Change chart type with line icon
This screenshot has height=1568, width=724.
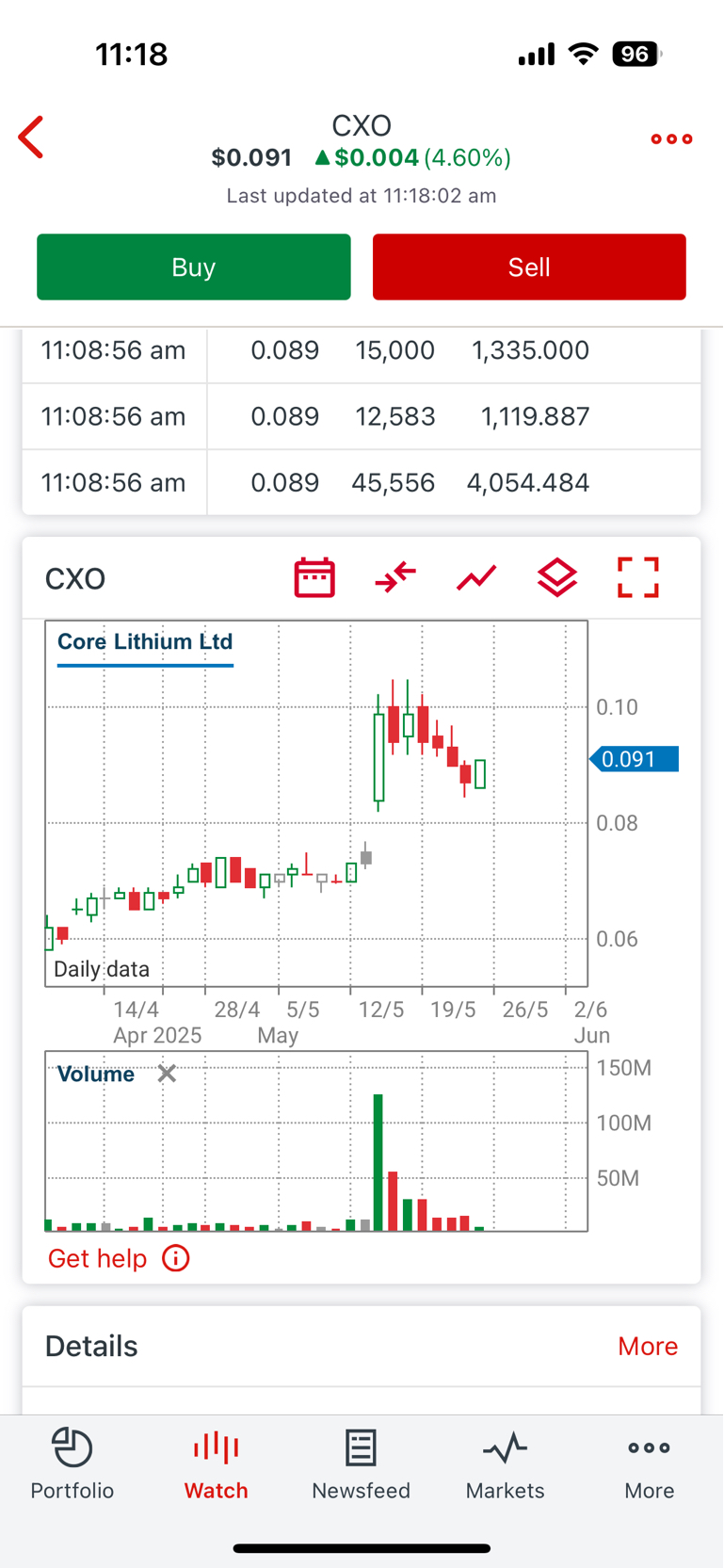tap(476, 577)
